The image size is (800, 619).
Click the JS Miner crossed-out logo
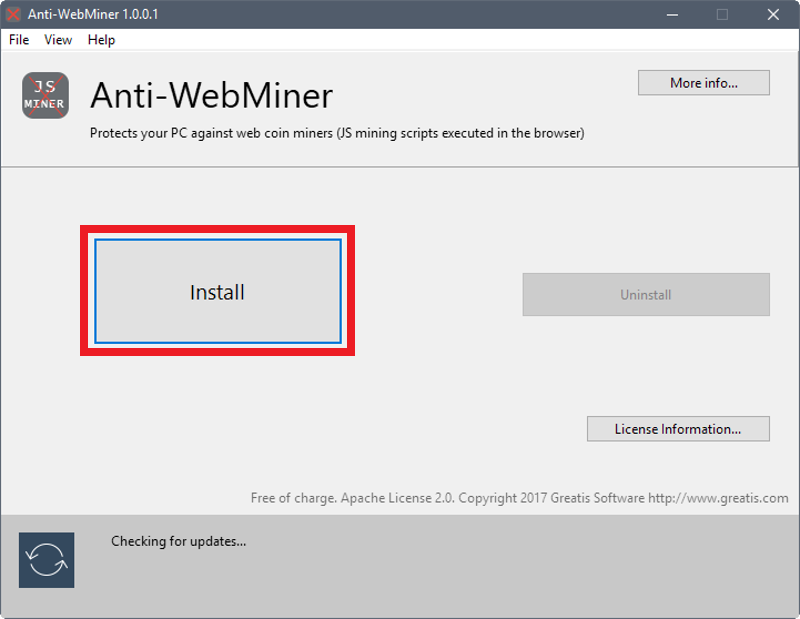point(45,95)
